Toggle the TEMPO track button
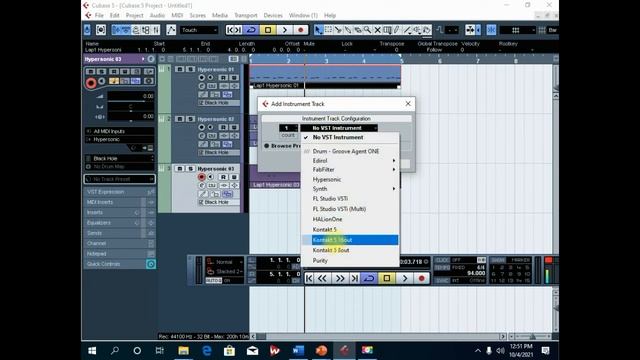Screen dimensions: 640x360 coord(442,268)
